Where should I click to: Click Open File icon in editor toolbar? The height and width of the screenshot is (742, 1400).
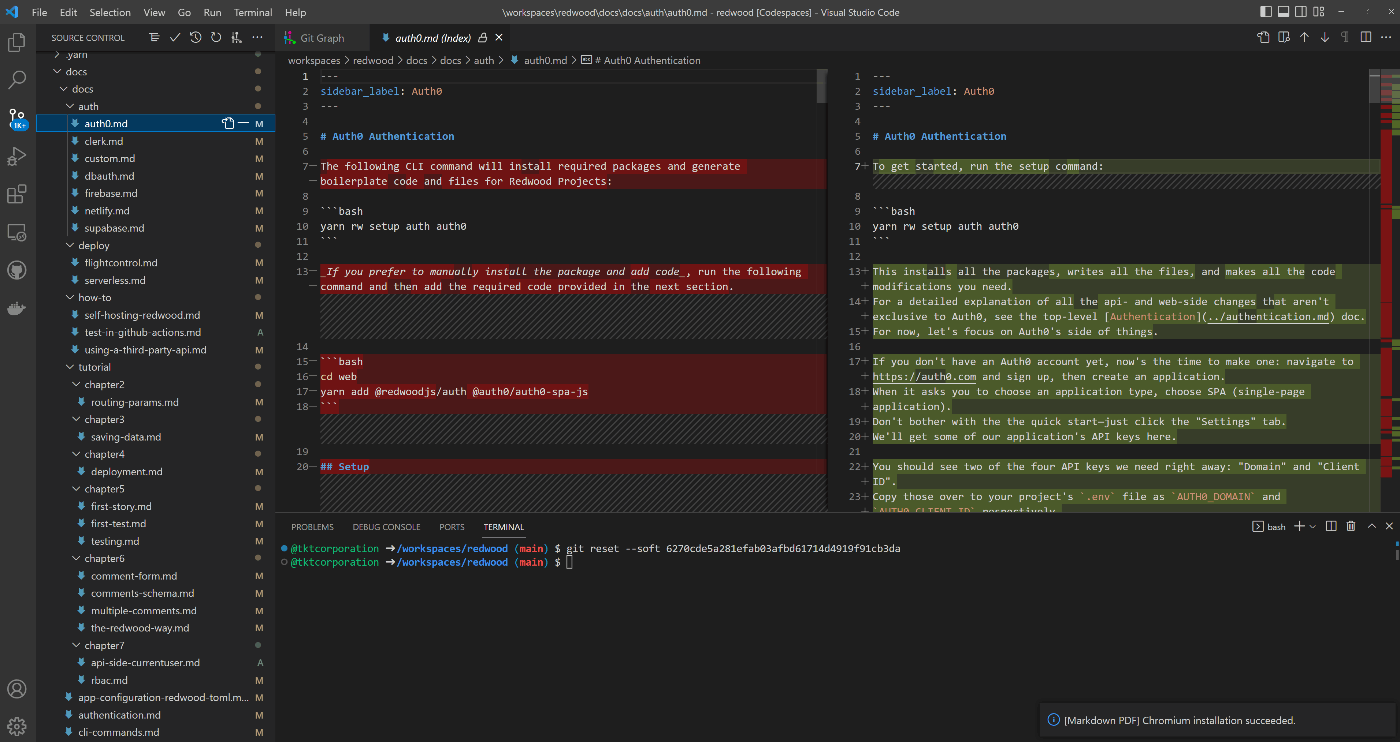pos(1263,37)
